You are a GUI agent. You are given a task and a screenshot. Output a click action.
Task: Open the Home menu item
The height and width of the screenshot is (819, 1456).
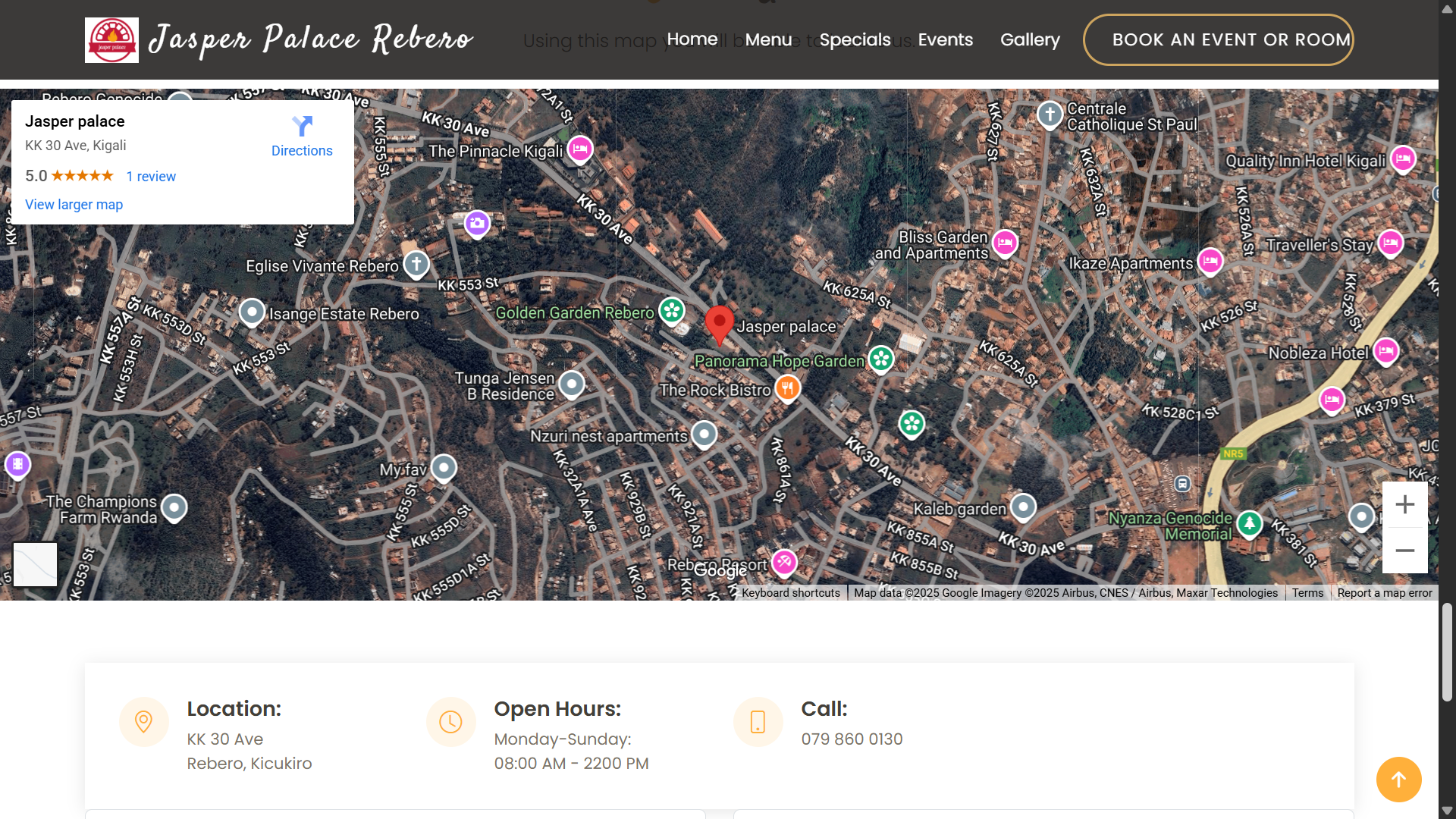click(692, 39)
